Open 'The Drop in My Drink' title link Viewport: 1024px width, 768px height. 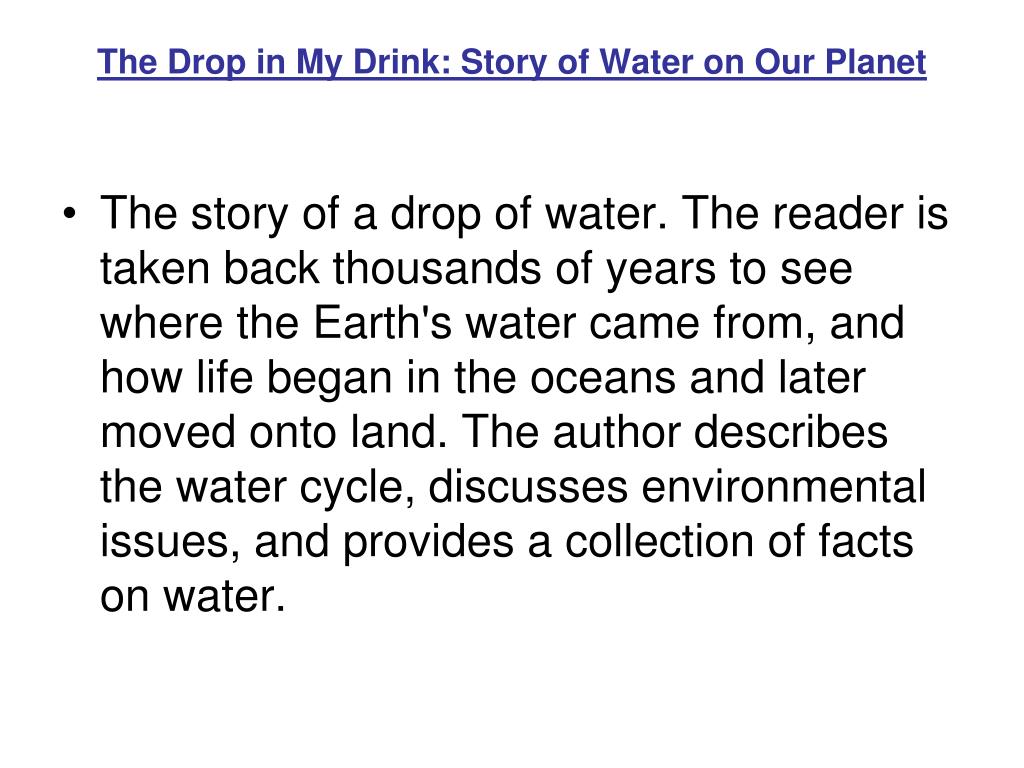[511, 63]
